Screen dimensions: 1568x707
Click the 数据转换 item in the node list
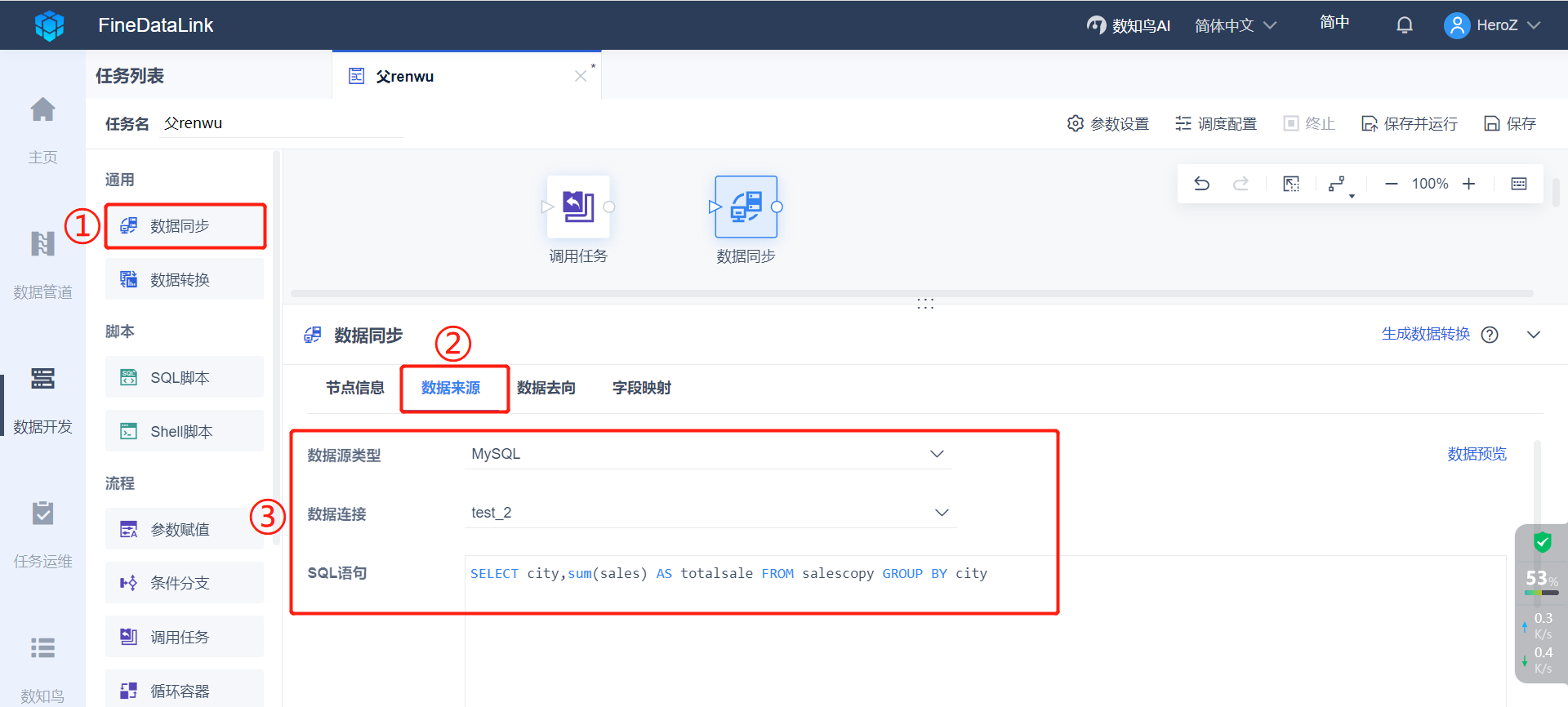tap(185, 280)
